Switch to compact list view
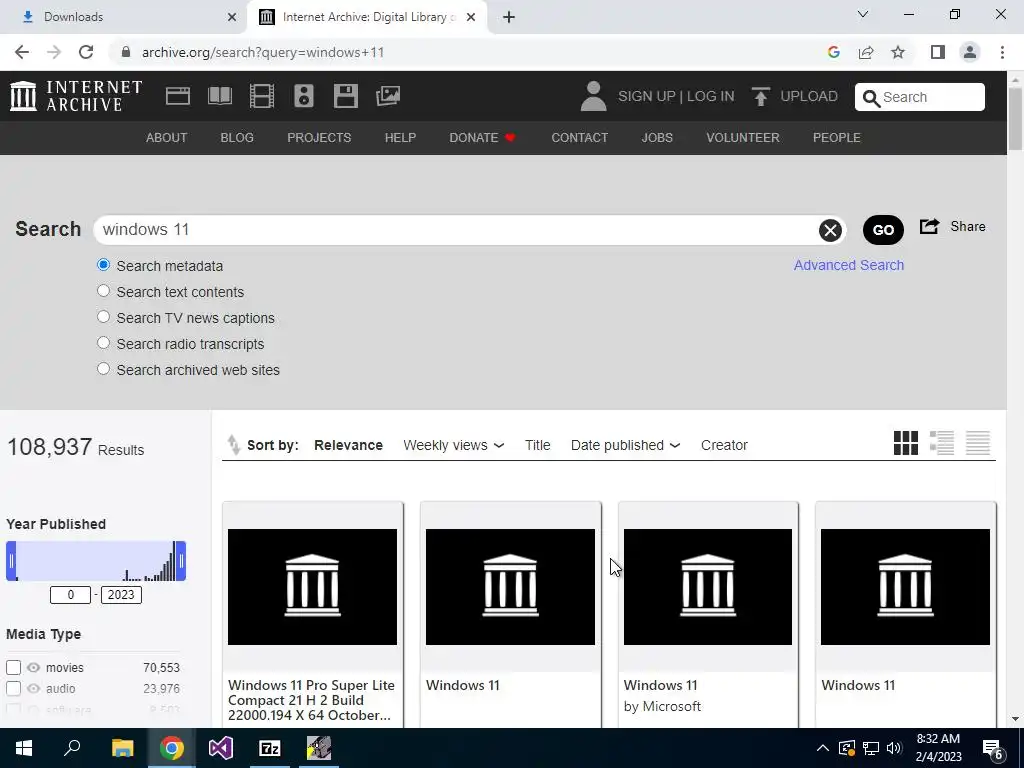Viewport: 1024px width, 768px height. (978, 443)
